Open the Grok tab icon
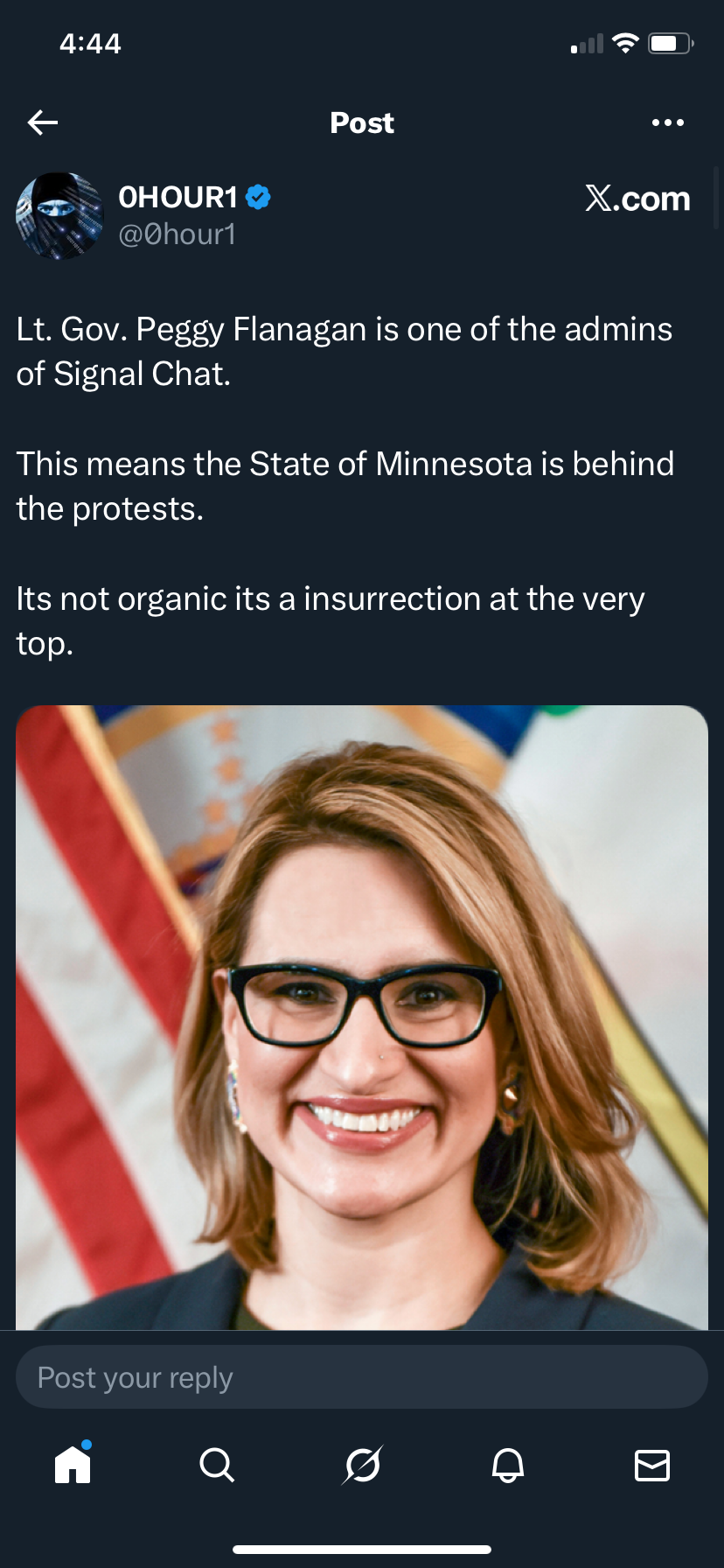The height and width of the screenshot is (1568, 724). pos(362,1464)
